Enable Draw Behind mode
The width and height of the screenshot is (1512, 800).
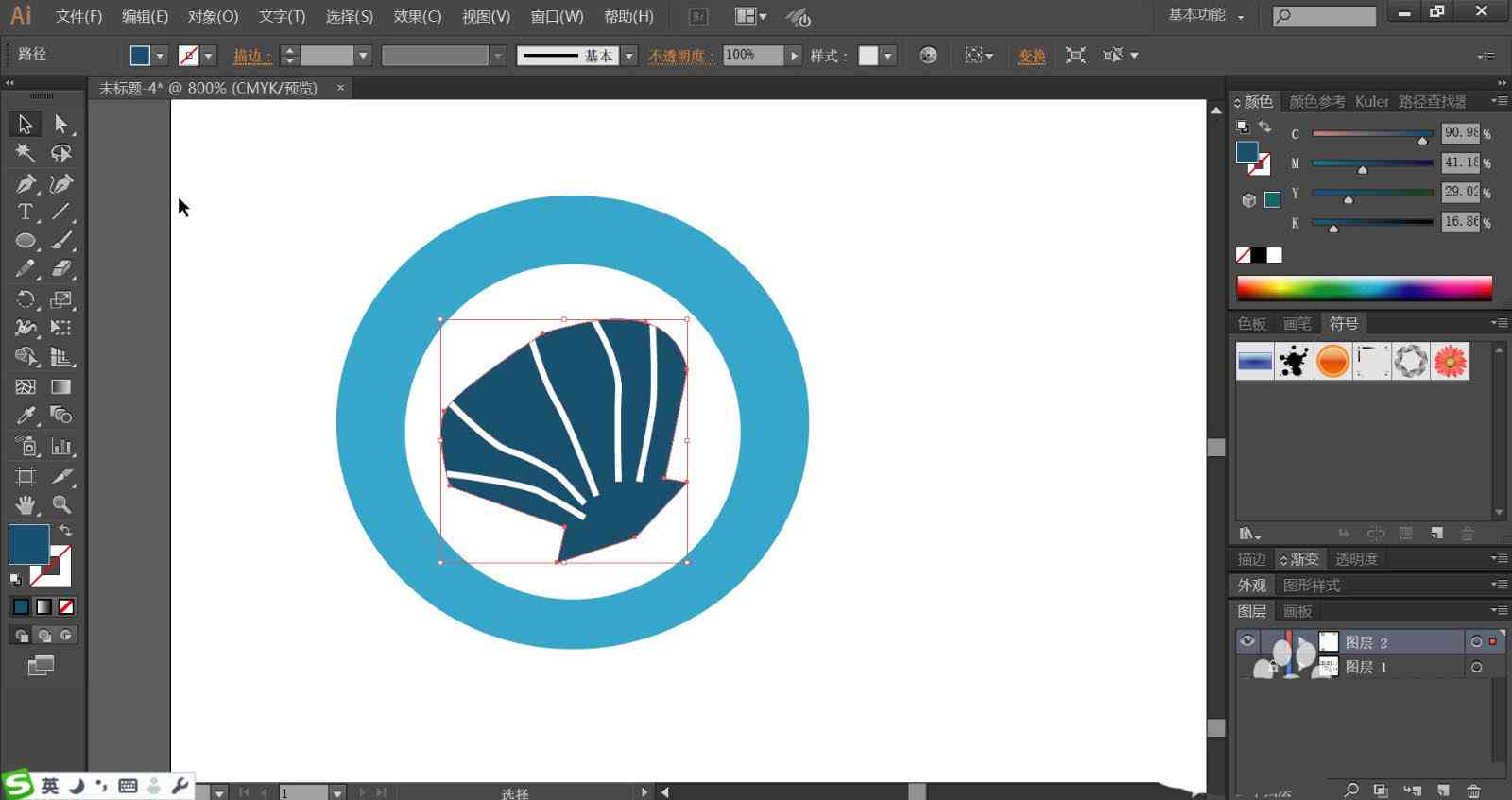(x=43, y=635)
